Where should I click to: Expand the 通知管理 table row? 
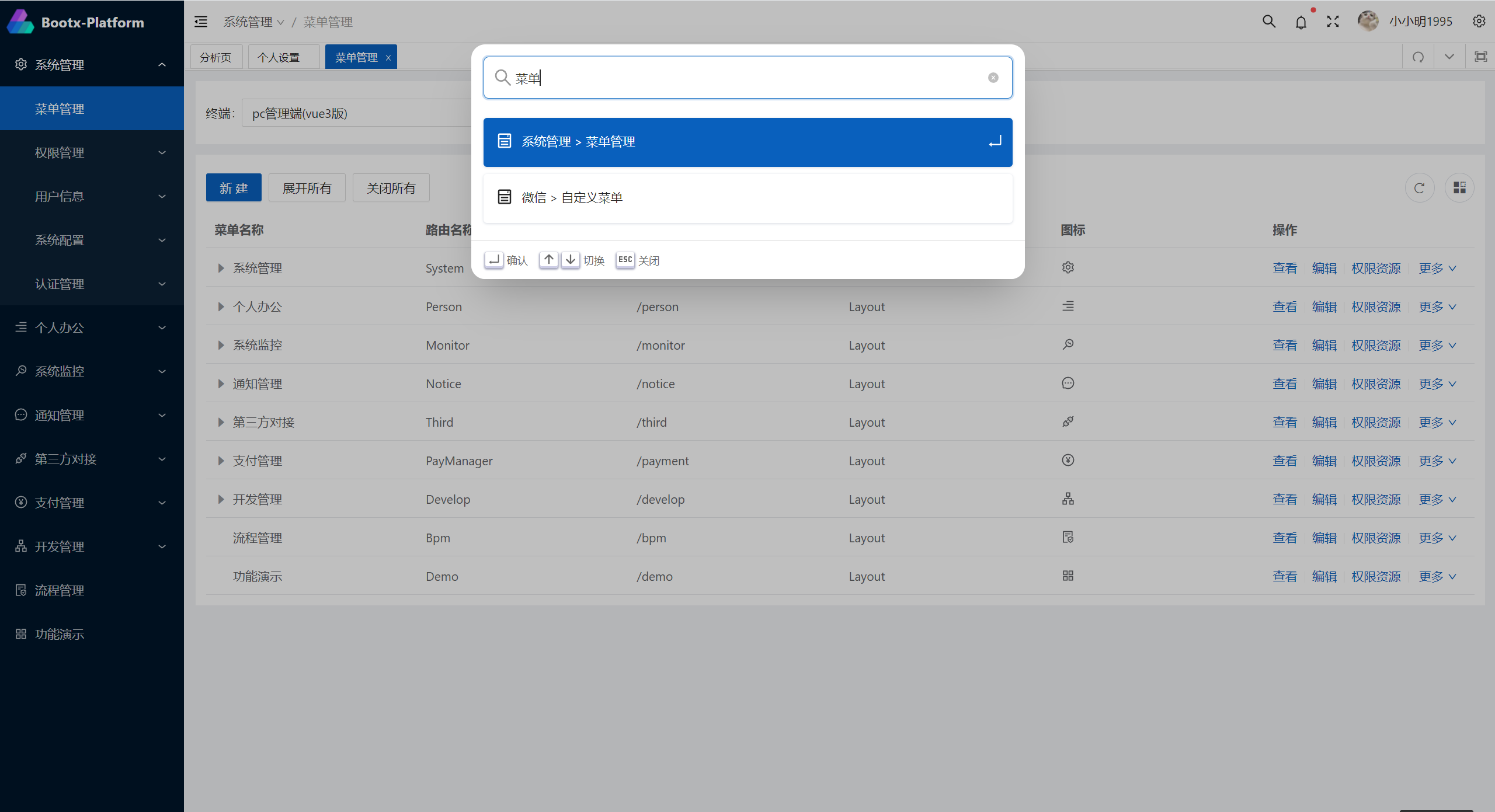tap(221, 384)
